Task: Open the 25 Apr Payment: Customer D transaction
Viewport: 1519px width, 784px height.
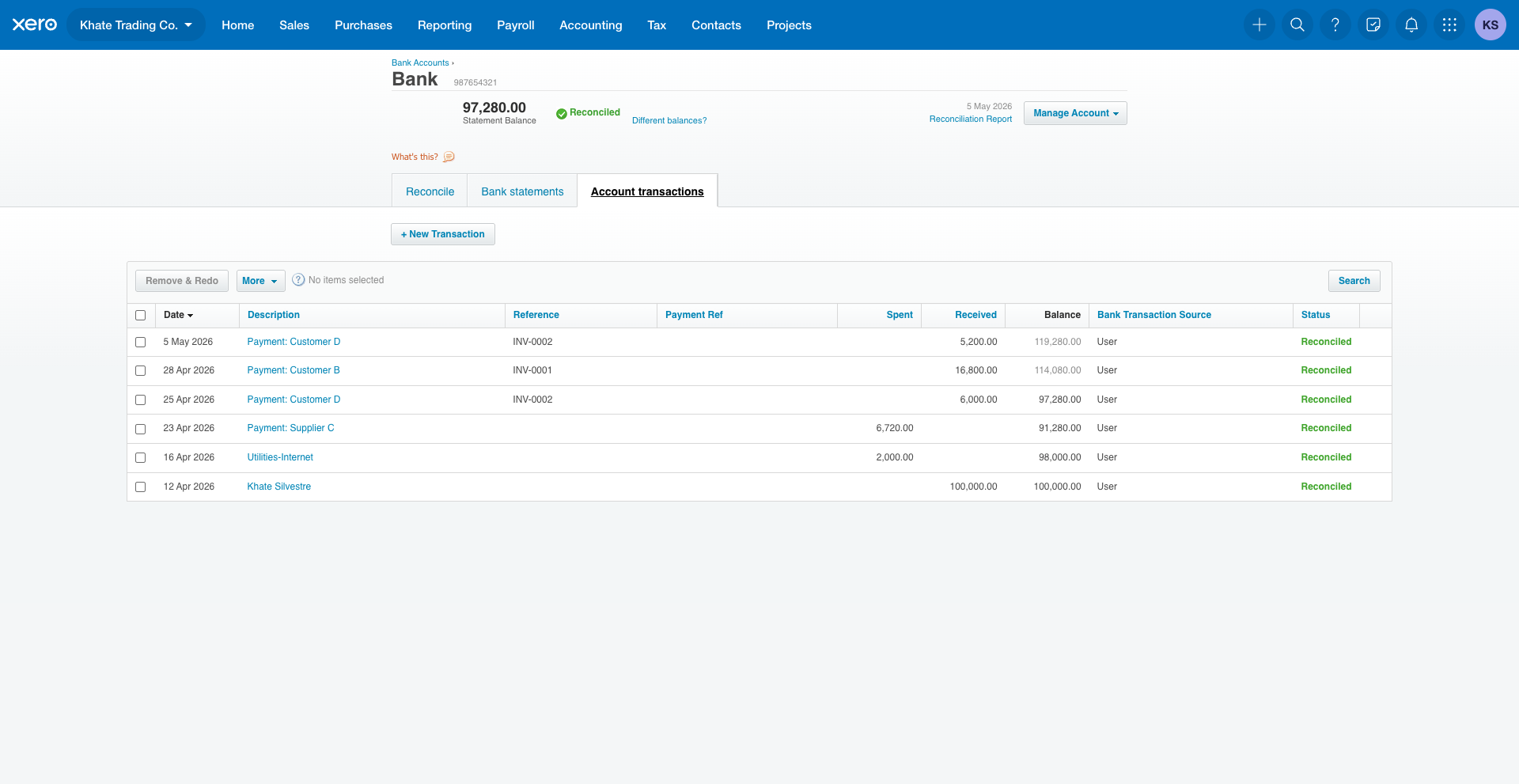Action: point(294,400)
